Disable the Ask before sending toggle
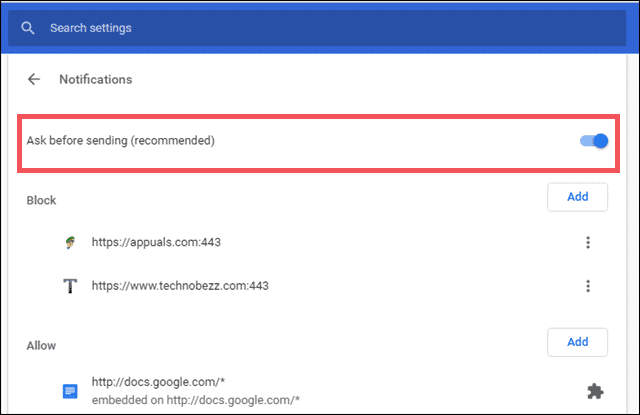This screenshot has height=415, width=640. [x=594, y=141]
